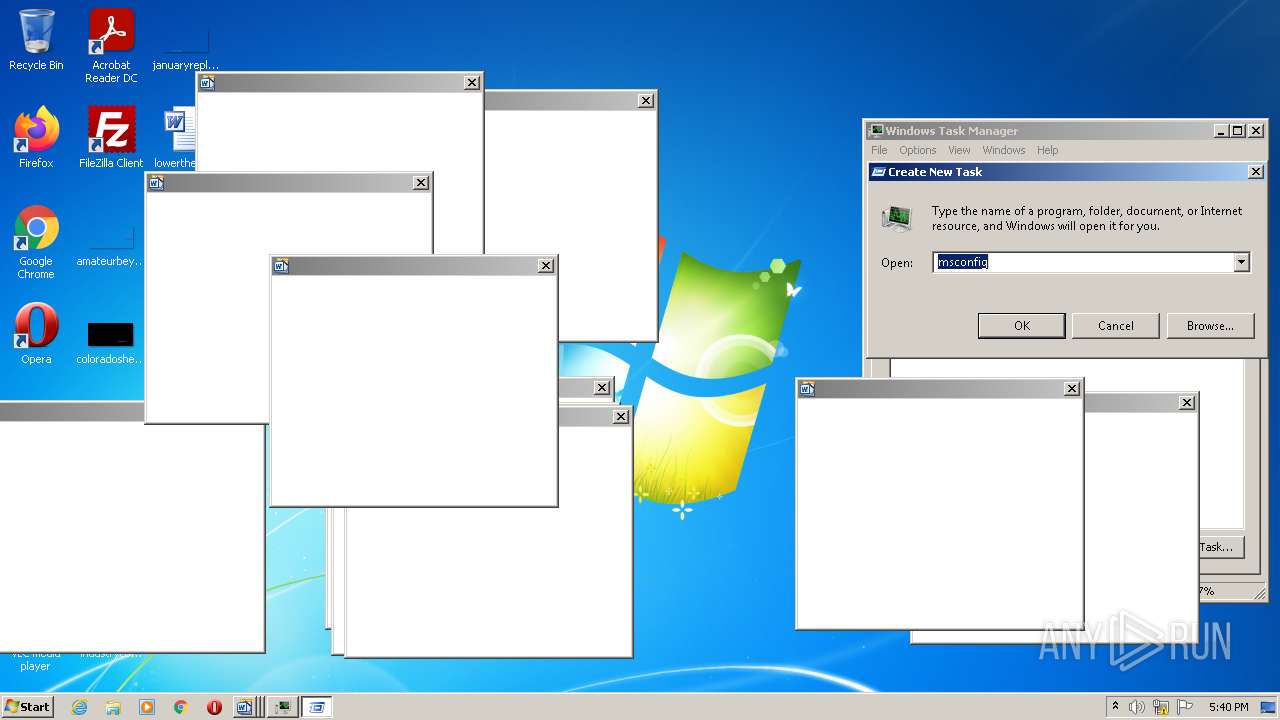Open the Help menu in Task Manager

(1047, 150)
